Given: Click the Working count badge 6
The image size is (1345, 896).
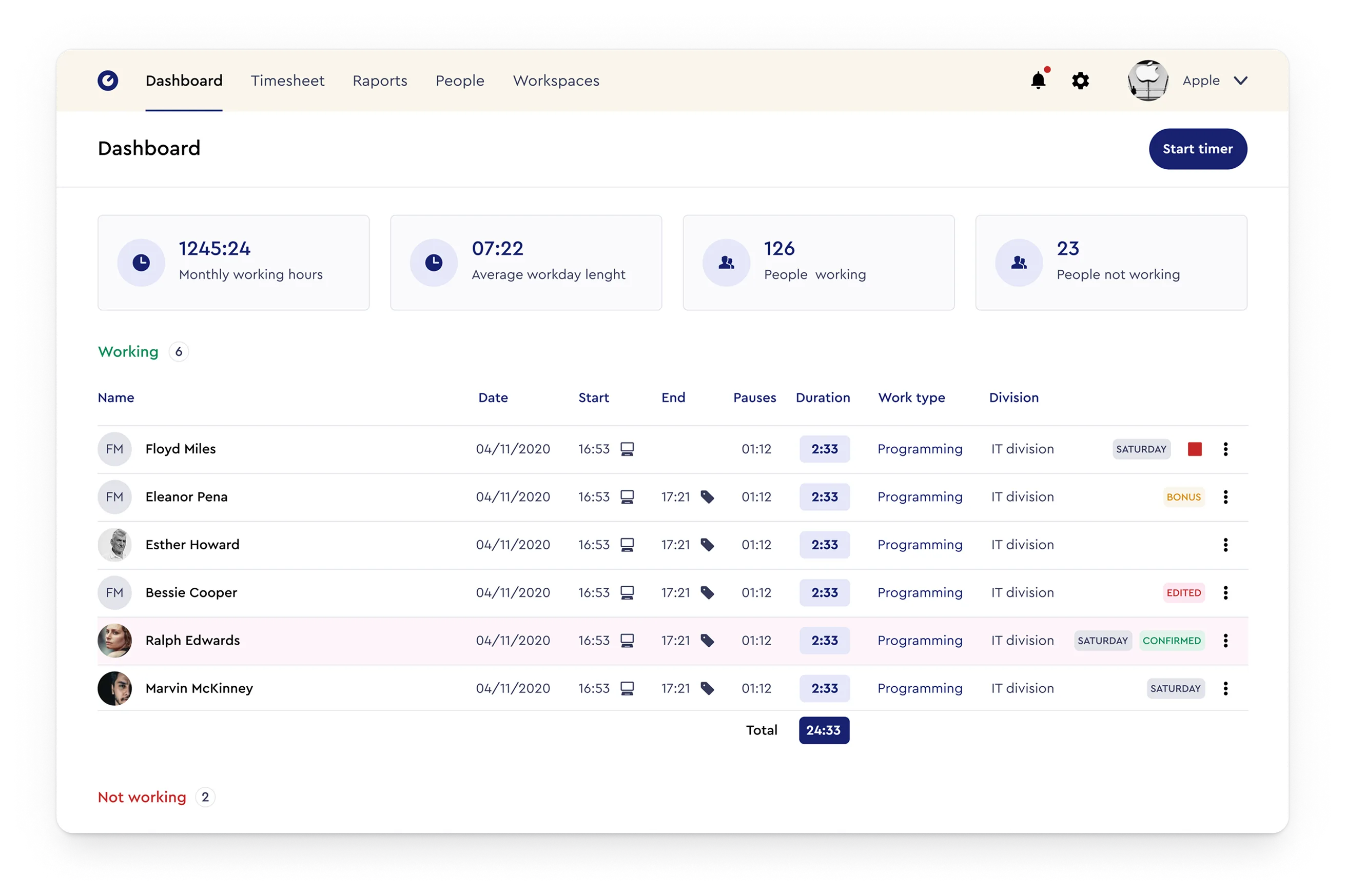Looking at the screenshot, I should point(179,351).
